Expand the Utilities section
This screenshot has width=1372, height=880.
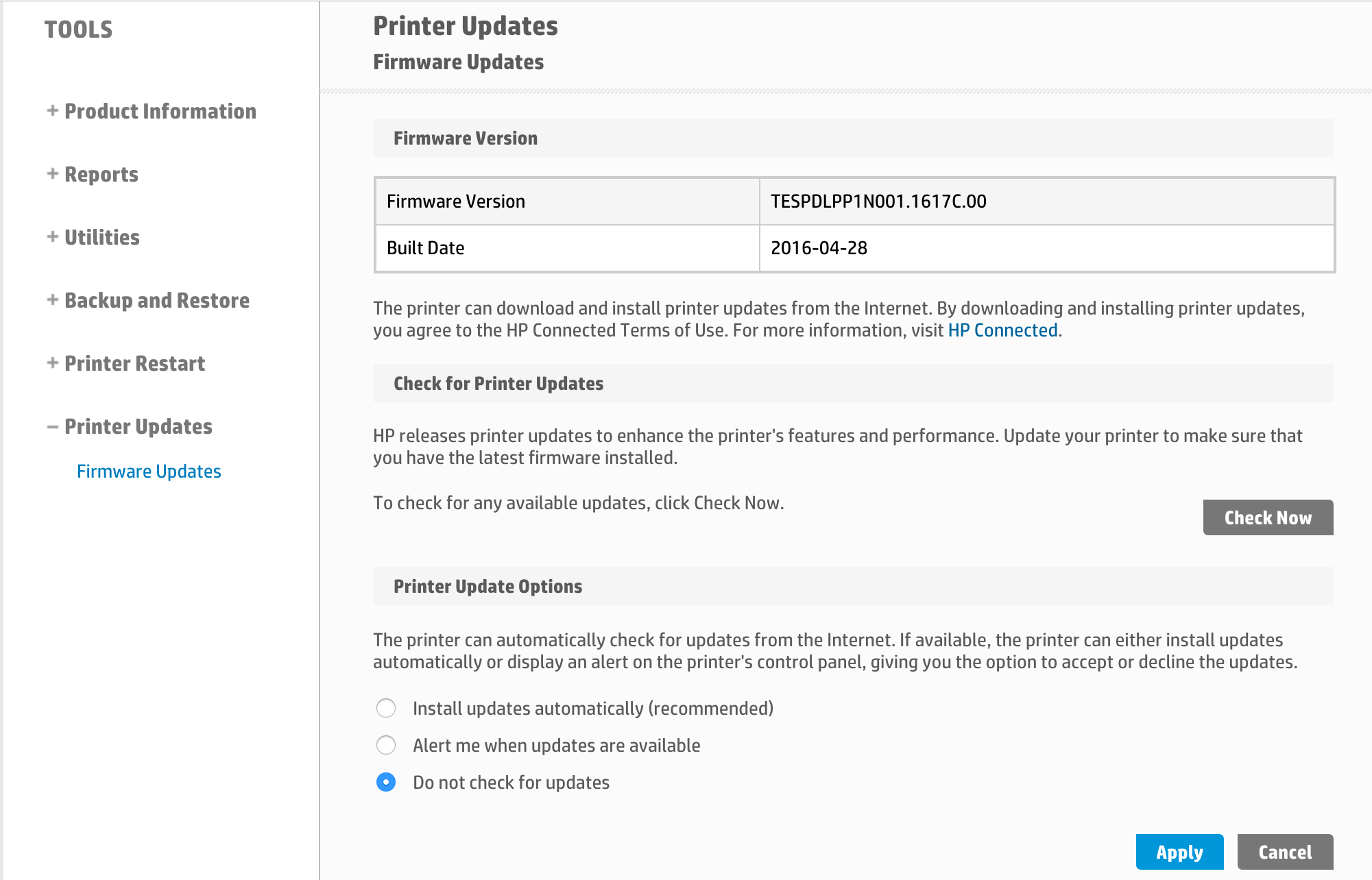click(101, 237)
